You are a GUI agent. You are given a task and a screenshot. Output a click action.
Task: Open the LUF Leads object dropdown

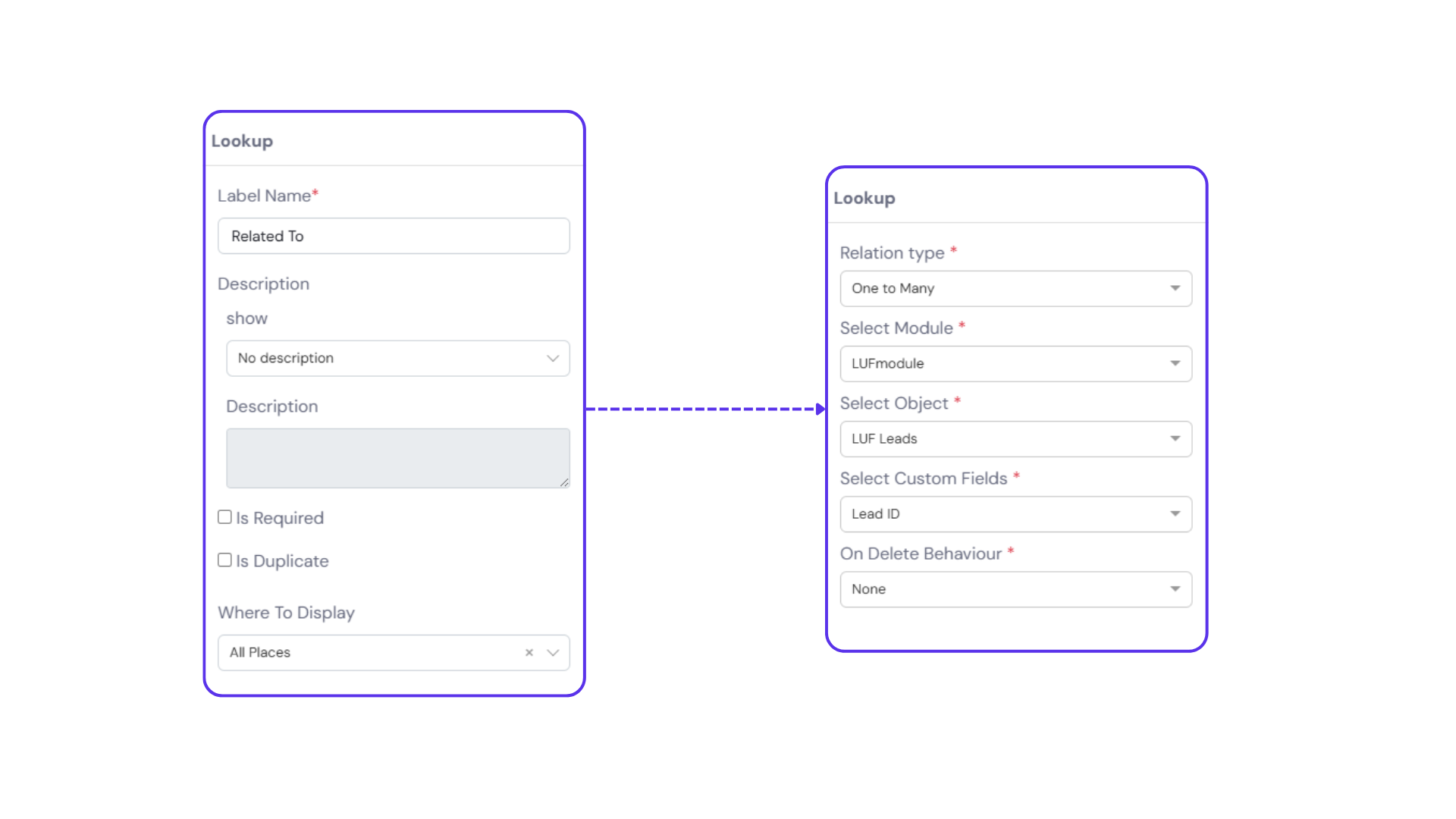pyautogui.click(x=1001, y=438)
